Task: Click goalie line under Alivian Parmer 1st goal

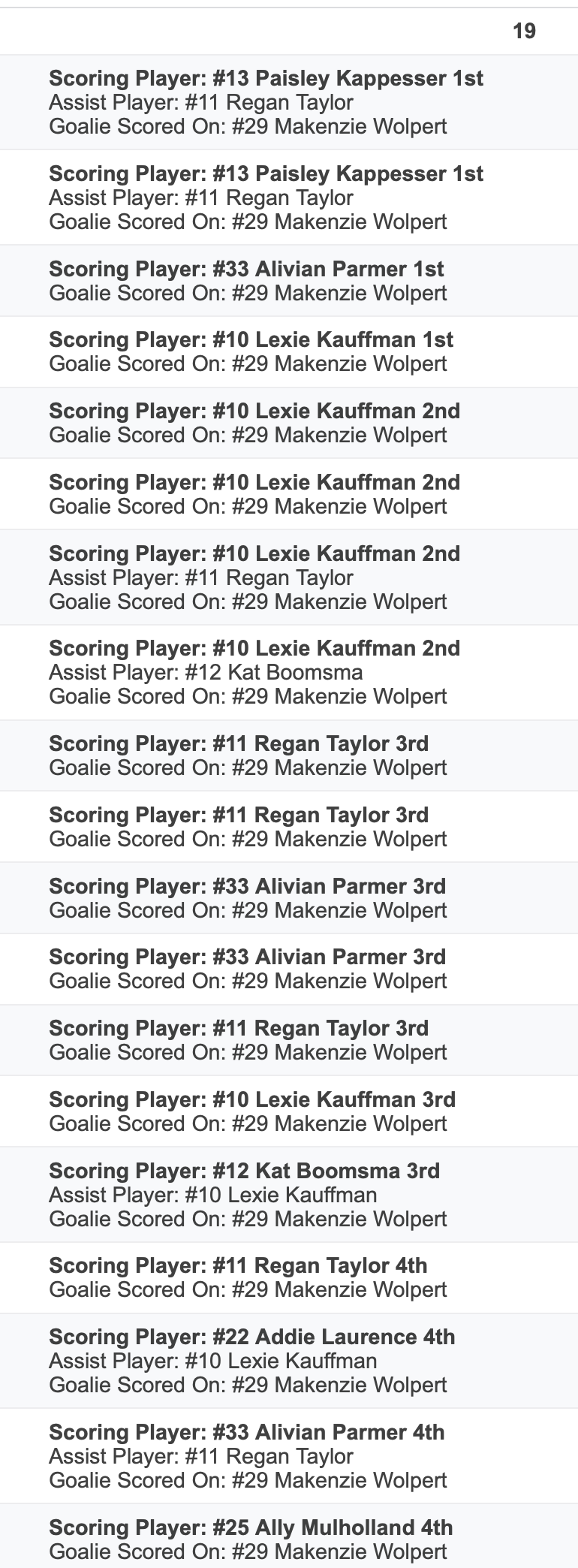Action: coord(248,293)
